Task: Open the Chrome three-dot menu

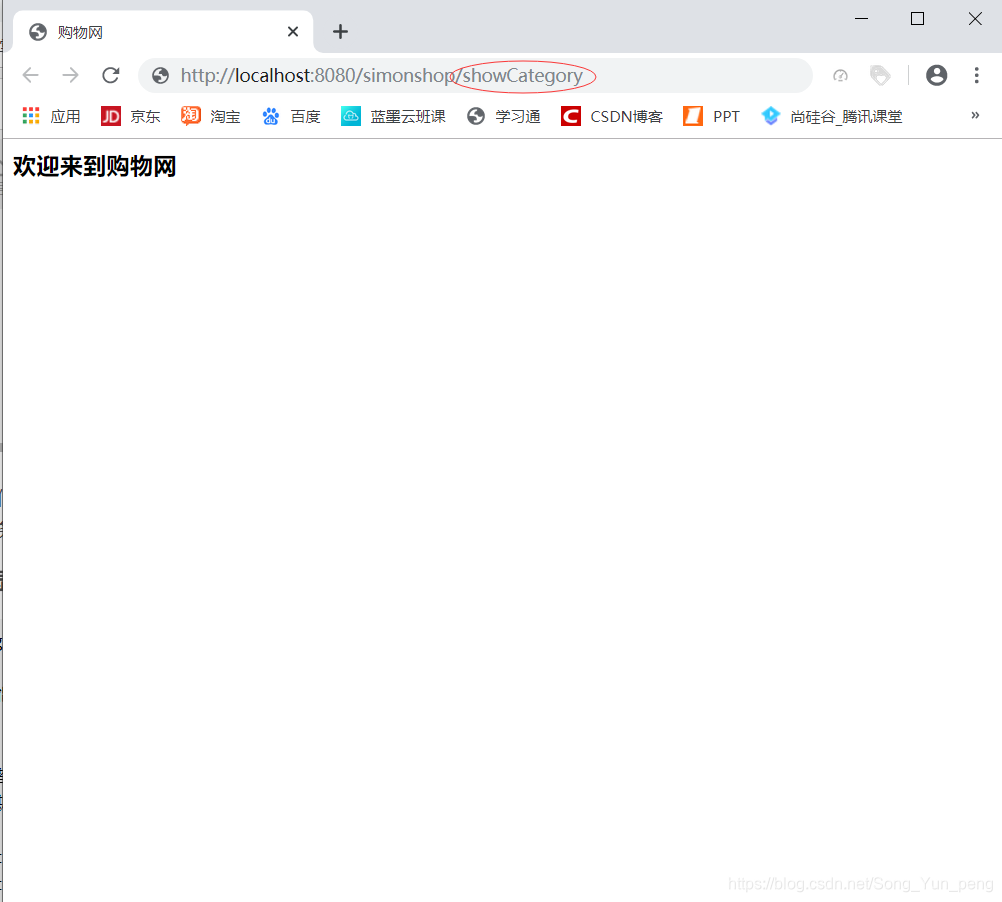Action: 976,75
